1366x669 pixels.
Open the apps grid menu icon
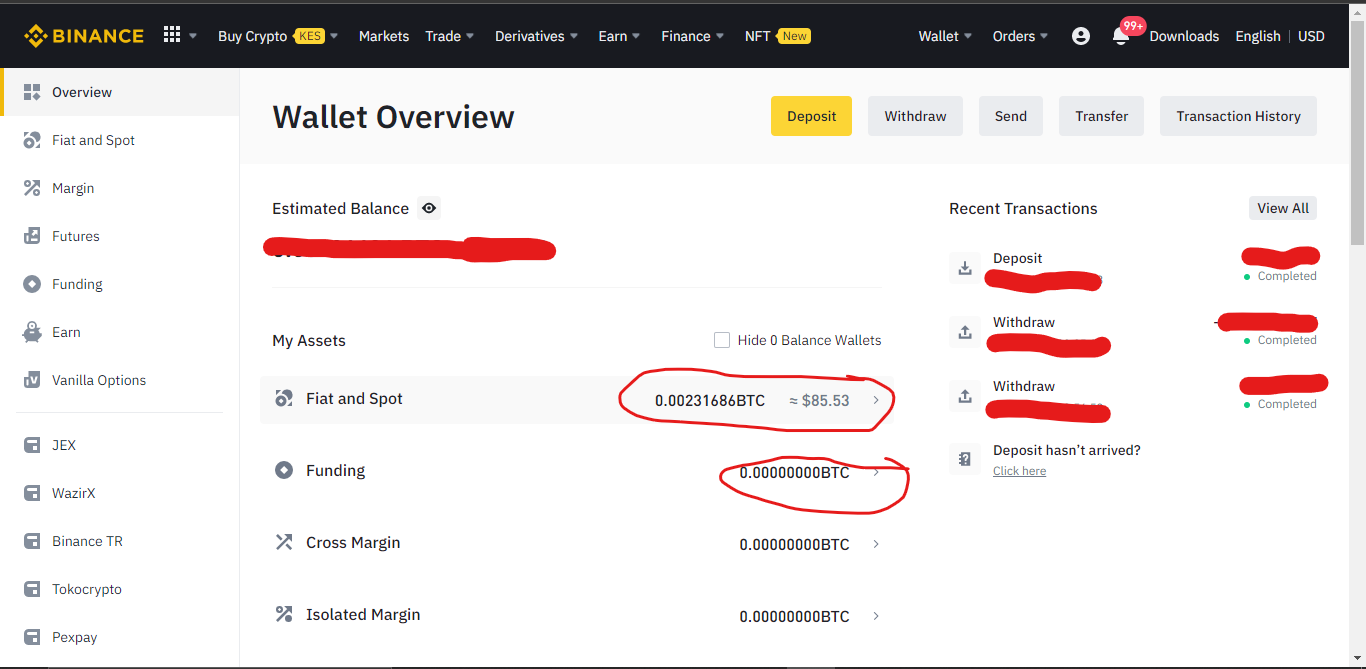coord(172,35)
